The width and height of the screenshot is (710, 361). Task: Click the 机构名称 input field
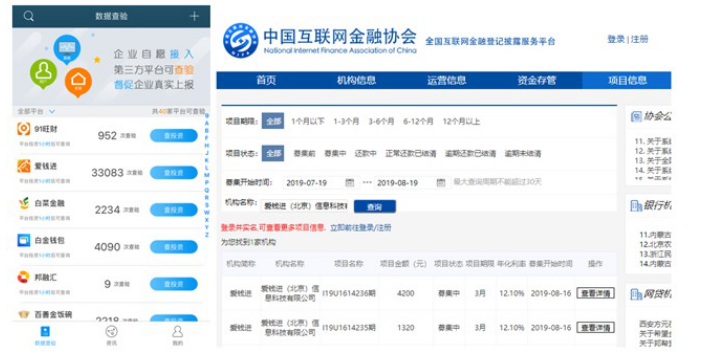point(304,206)
